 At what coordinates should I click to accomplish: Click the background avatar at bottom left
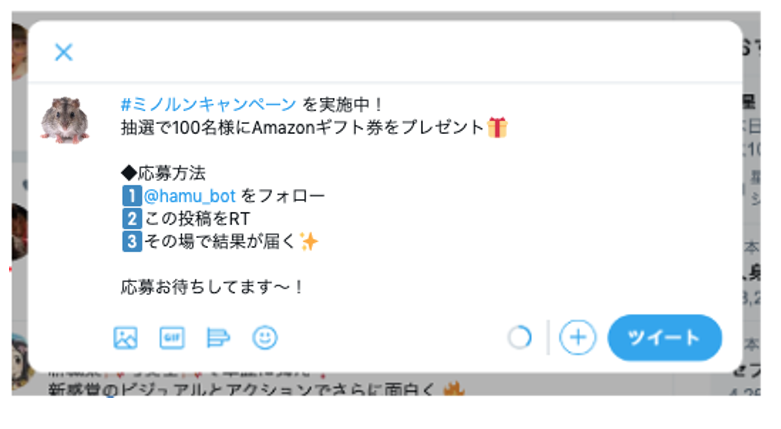(x=21, y=361)
